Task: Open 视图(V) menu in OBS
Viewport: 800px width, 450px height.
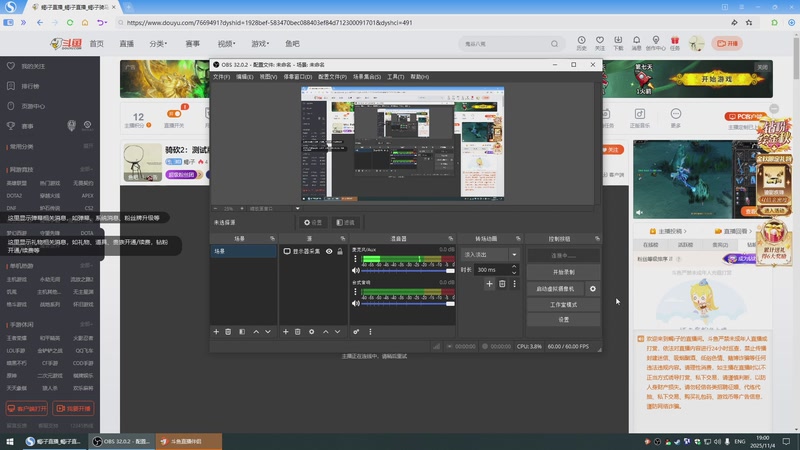Action: click(268, 77)
